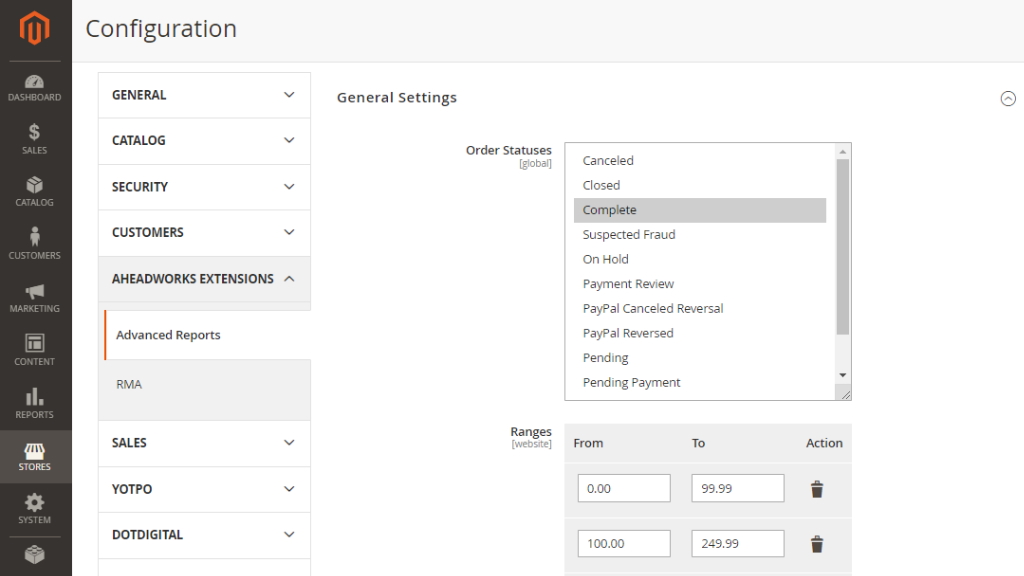Collapse the General Settings section
Image resolution: width=1024 pixels, height=576 pixels.
click(x=1008, y=99)
